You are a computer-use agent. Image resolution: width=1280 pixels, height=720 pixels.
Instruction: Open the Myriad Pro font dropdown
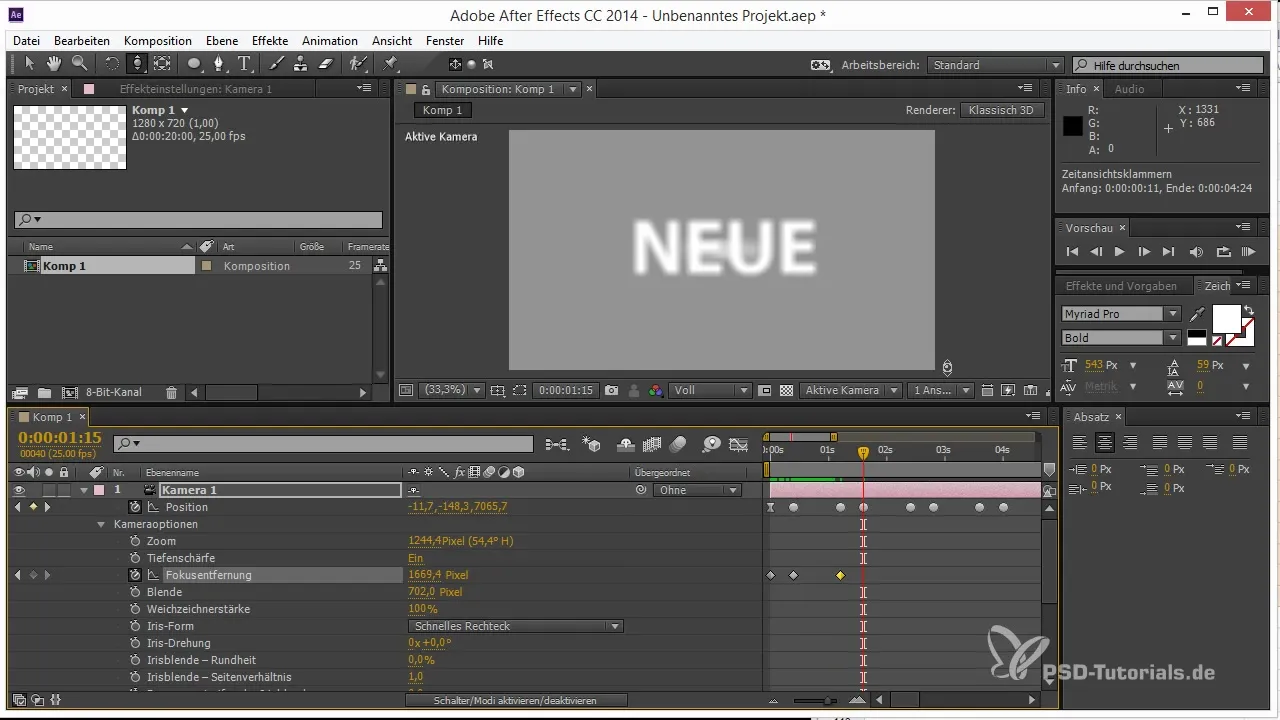coord(1121,314)
